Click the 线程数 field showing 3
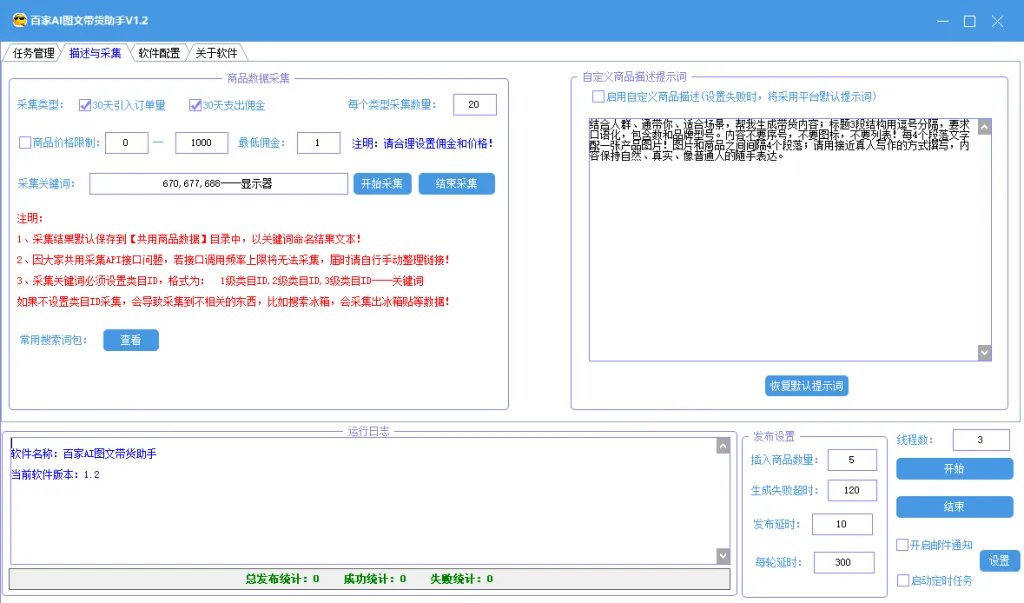The width and height of the screenshot is (1024, 603). (980, 440)
